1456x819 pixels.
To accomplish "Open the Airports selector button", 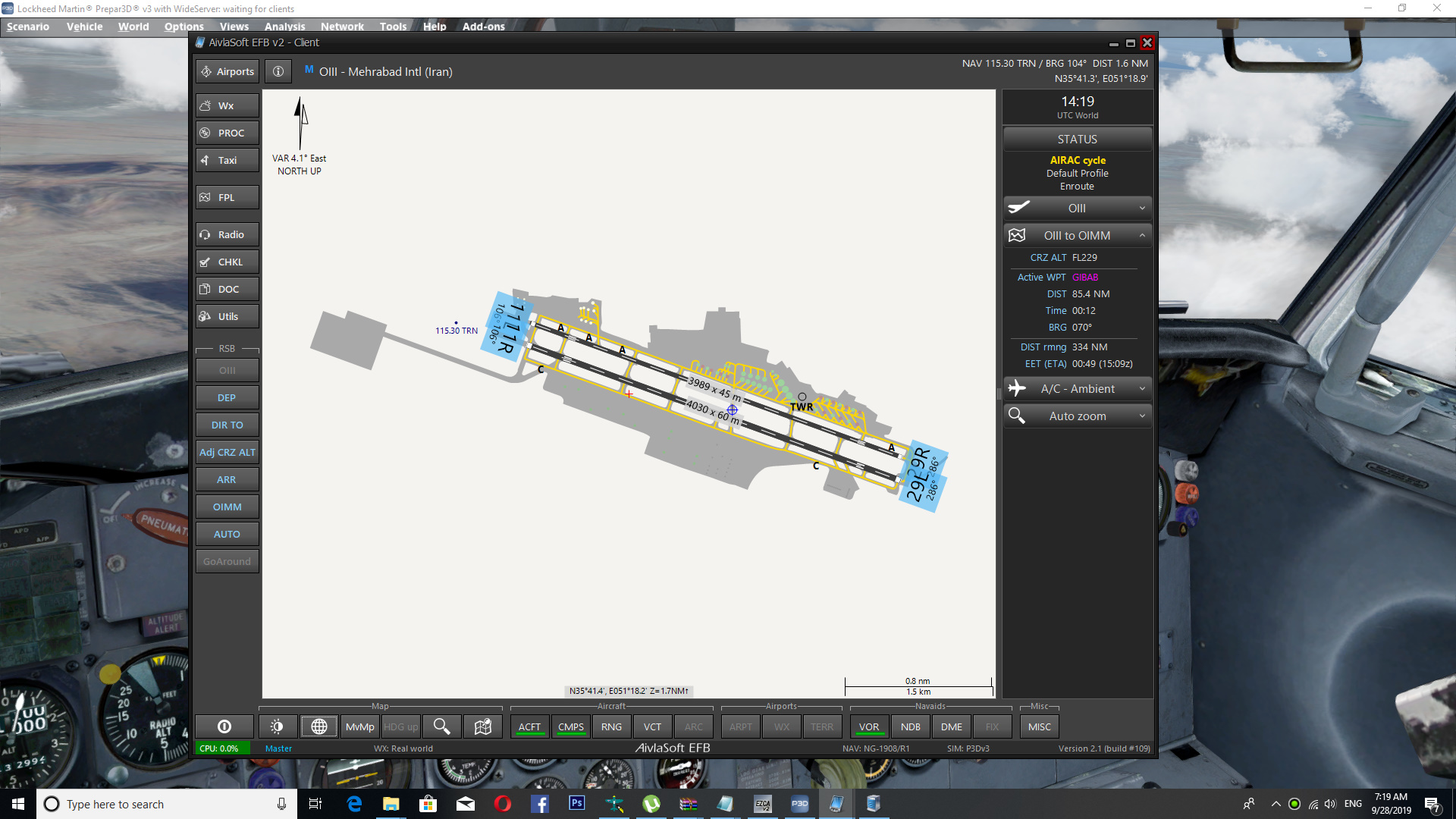I will click(227, 71).
